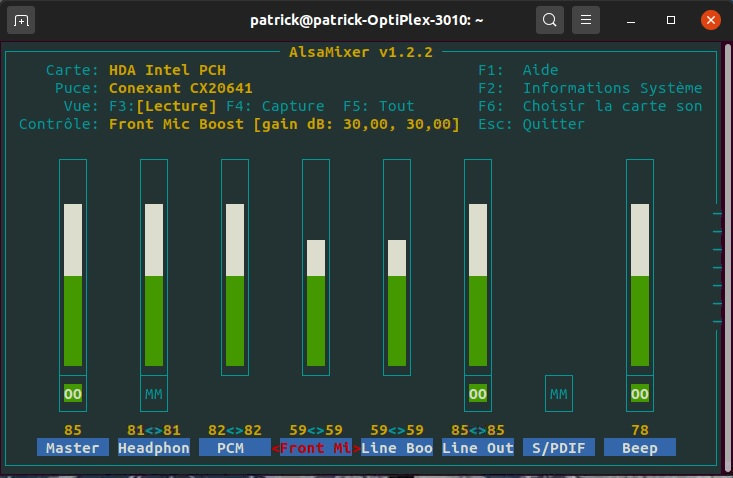Click the Line Out value 85<>85
The width and height of the screenshot is (733, 478).
click(x=478, y=430)
